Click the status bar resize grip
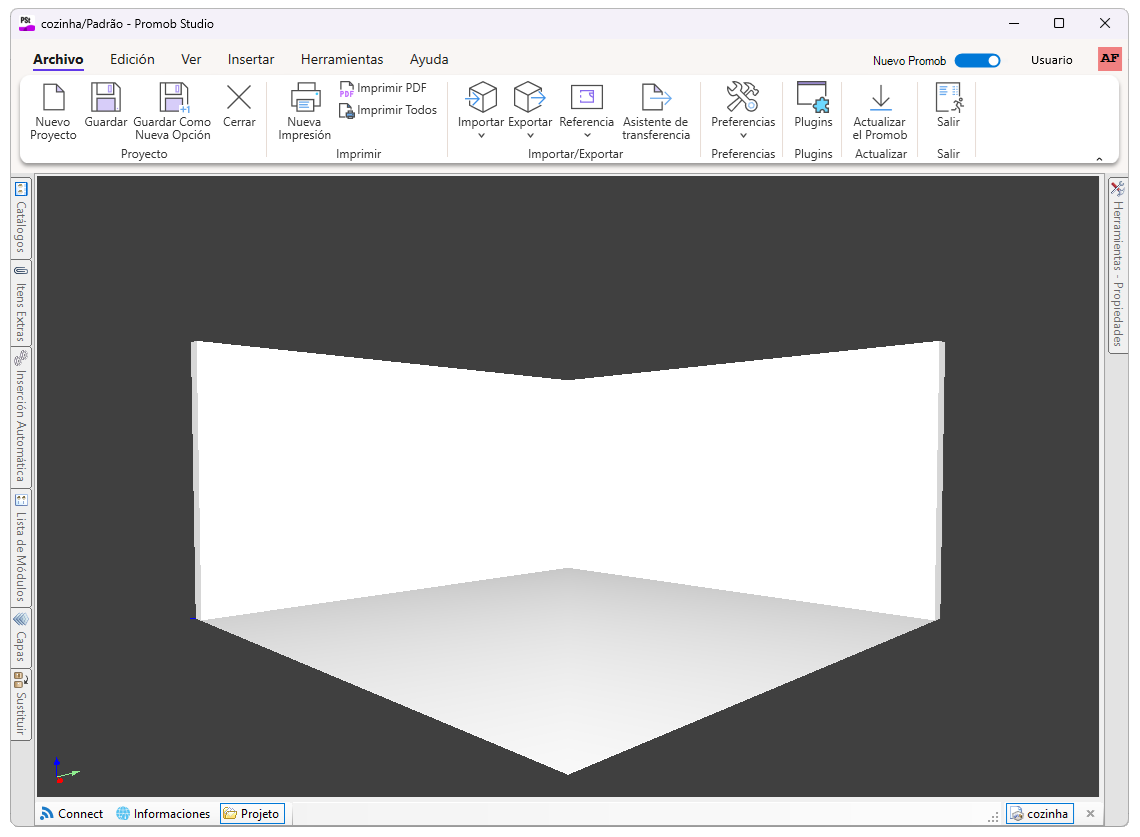Image resolution: width=1140 pixels, height=837 pixels. coord(993,817)
